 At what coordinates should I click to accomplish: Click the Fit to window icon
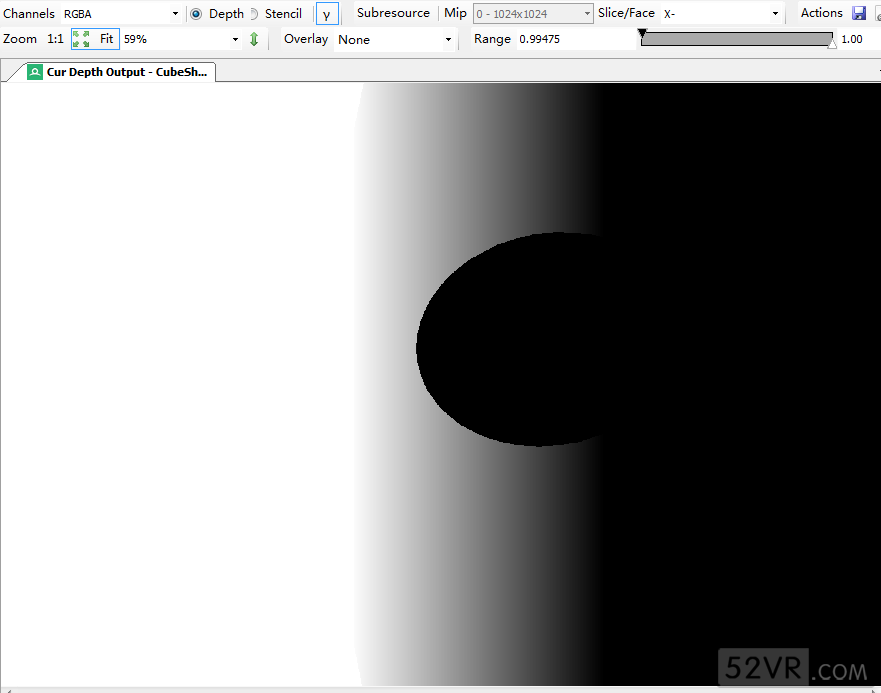pos(81,39)
